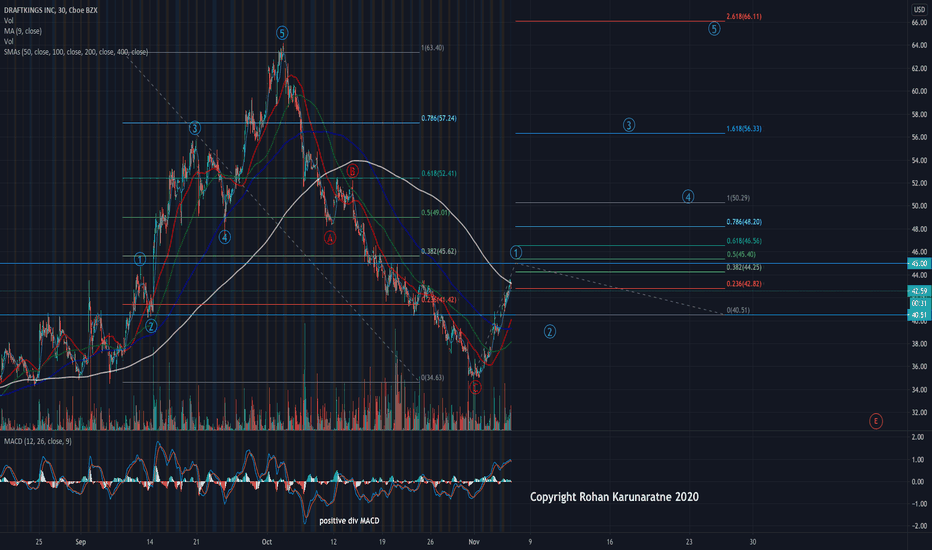Click the red circled B wave marker
The width and height of the screenshot is (932, 550).
click(x=352, y=171)
